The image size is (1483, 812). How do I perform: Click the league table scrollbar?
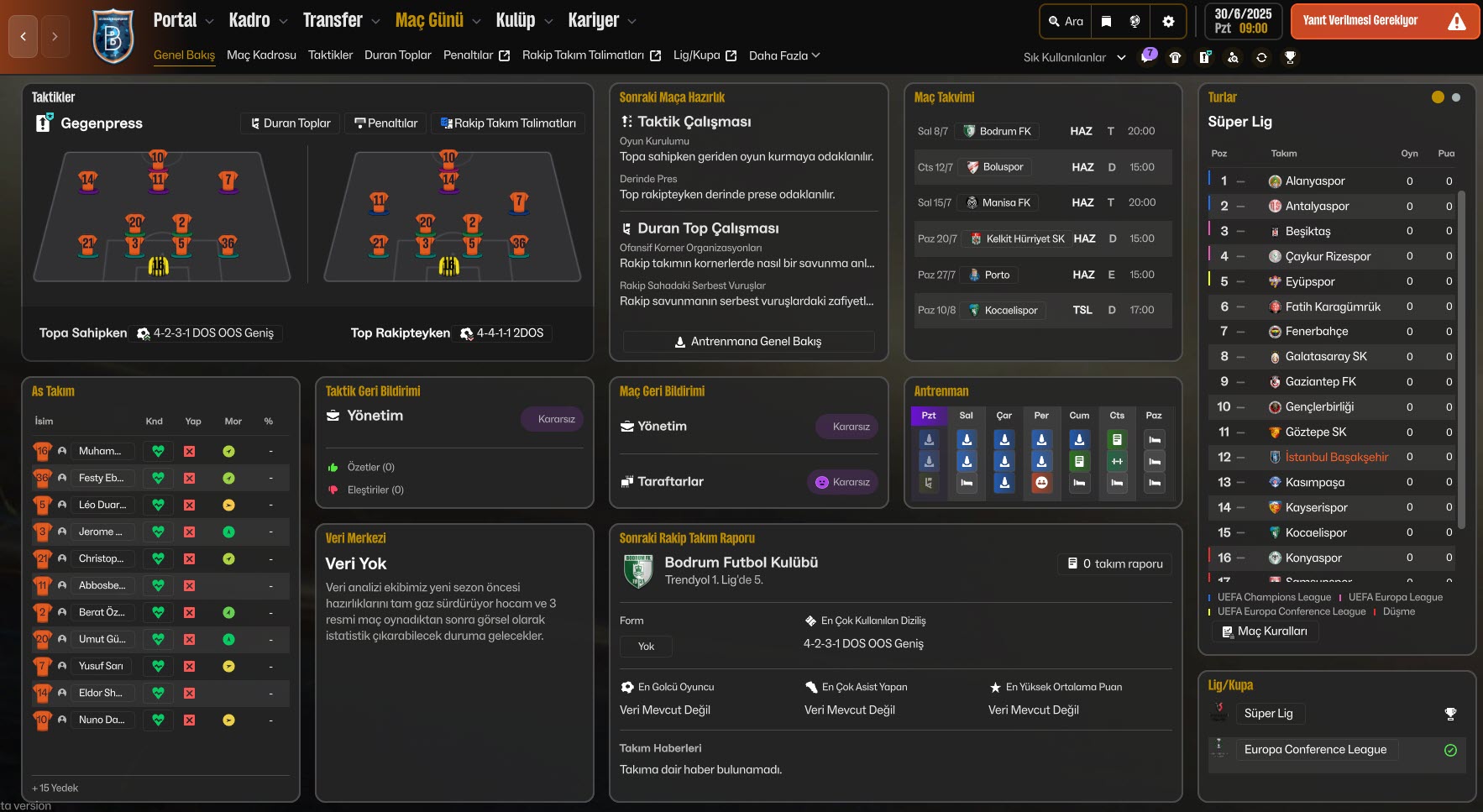(x=1461, y=361)
